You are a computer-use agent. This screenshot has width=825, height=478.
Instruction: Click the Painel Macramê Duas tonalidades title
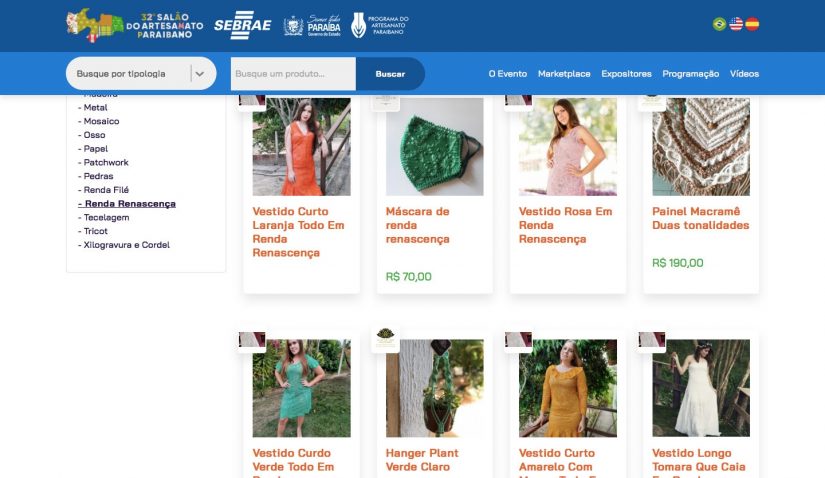700,218
